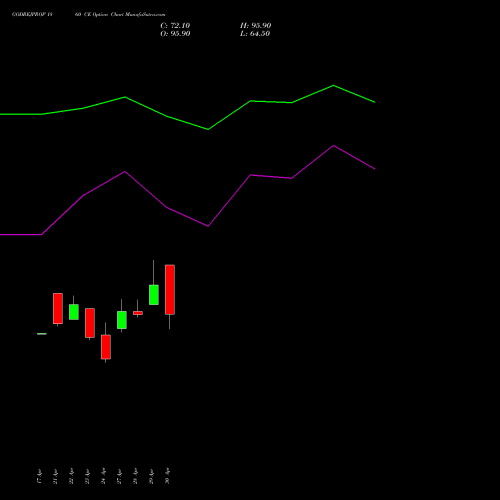Select the 22 Apr date axis label
500x500 pixels.
coord(71,476)
